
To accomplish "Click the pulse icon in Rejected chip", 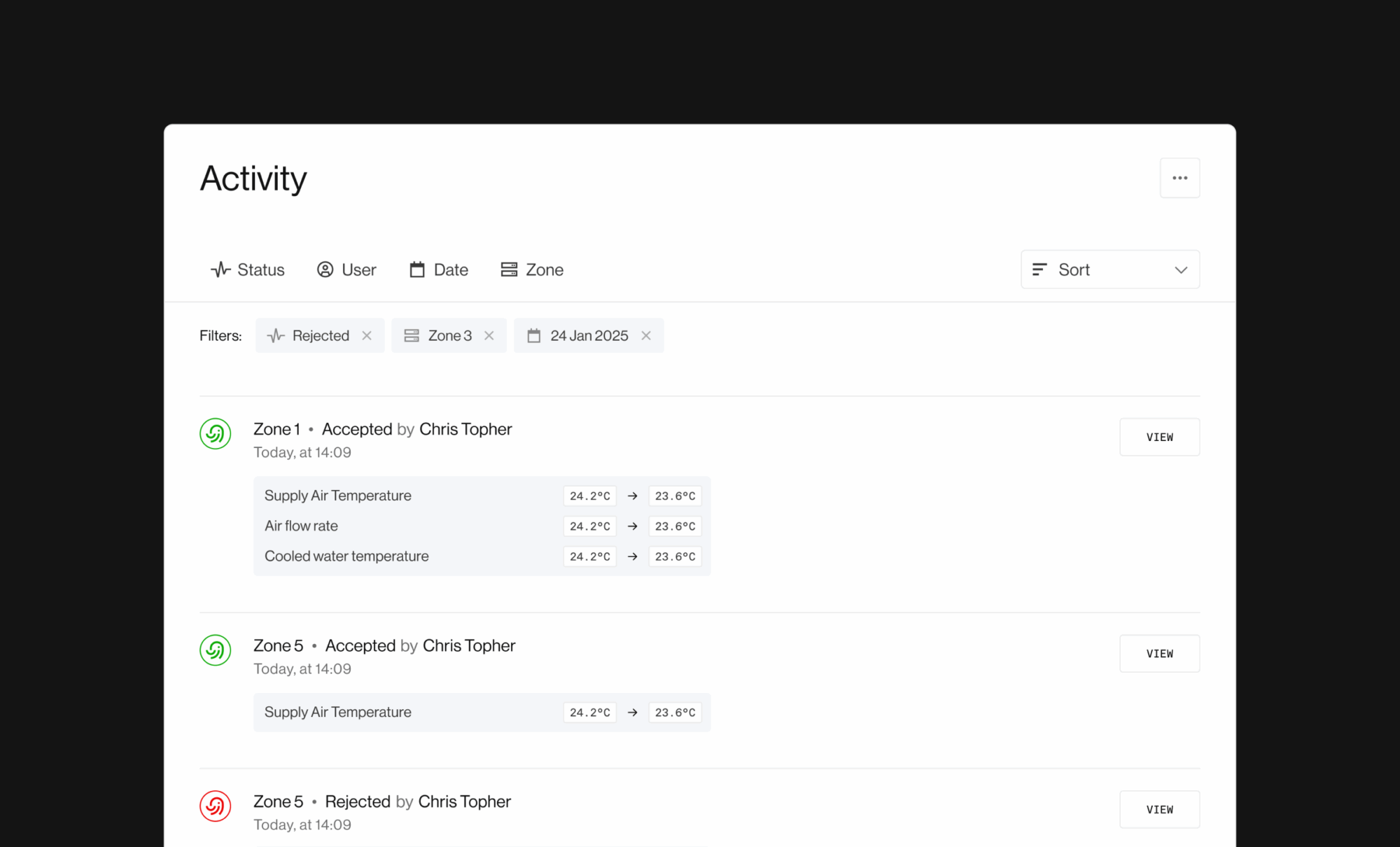I will tap(276, 336).
